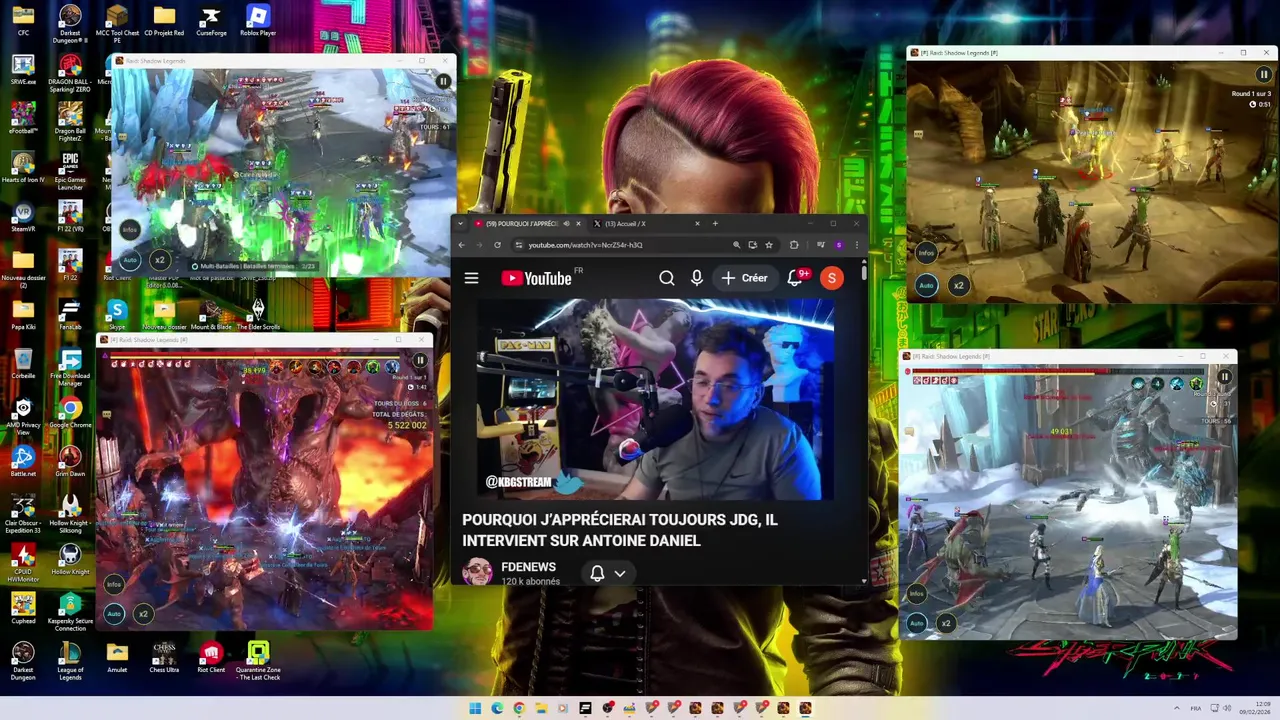1280x720 pixels.
Task: Open Google Chrome from the taskbar
Action: pos(519,708)
